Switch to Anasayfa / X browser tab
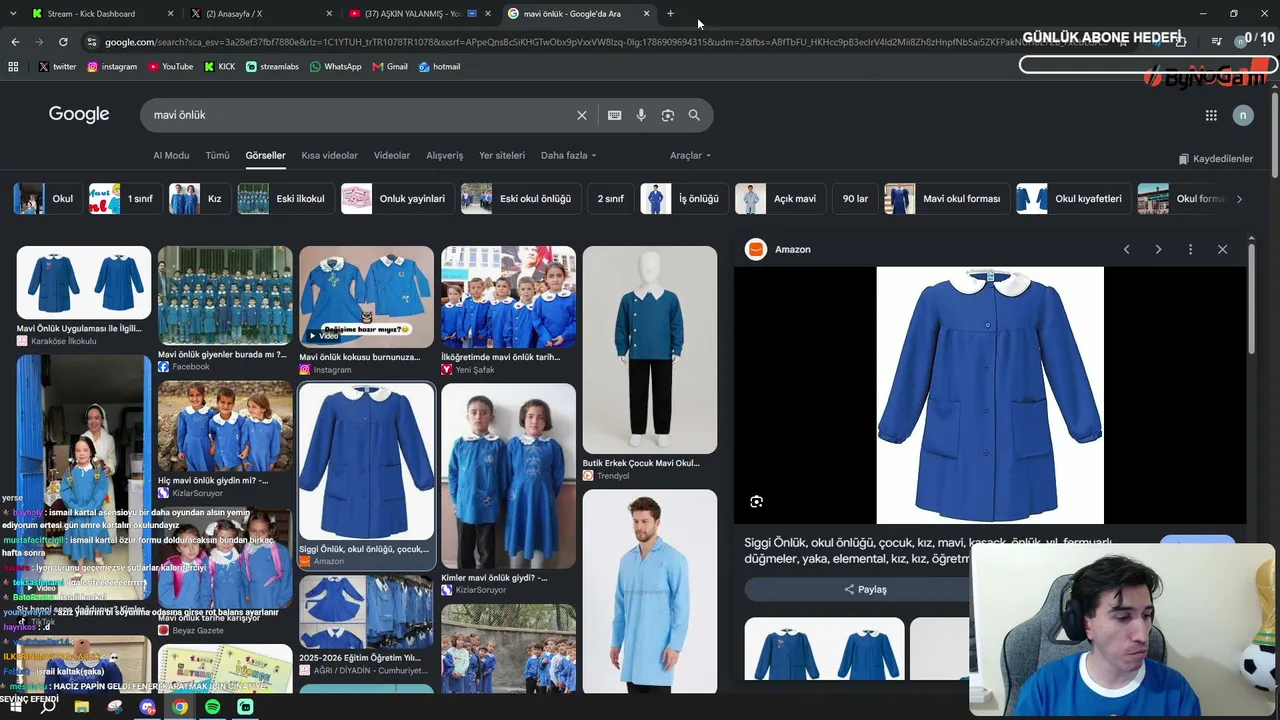The width and height of the screenshot is (1280, 720). point(260,14)
